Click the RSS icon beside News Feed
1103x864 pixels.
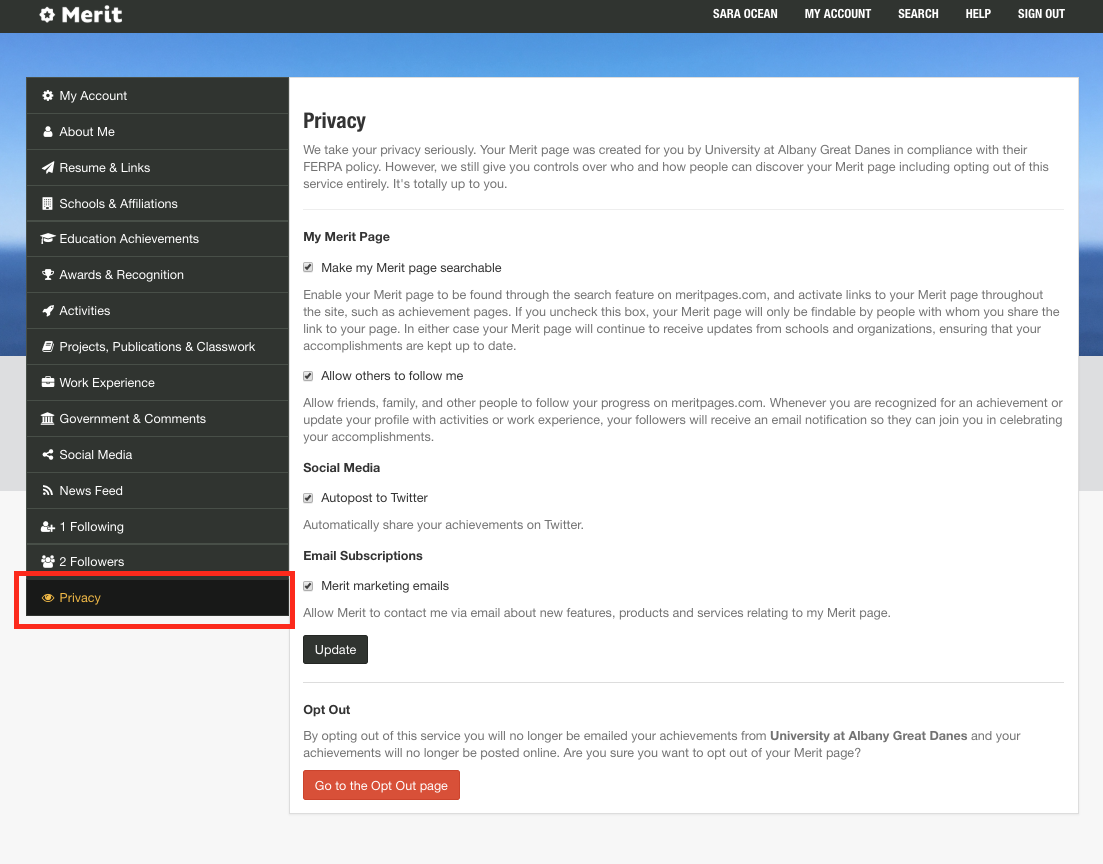[48, 490]
